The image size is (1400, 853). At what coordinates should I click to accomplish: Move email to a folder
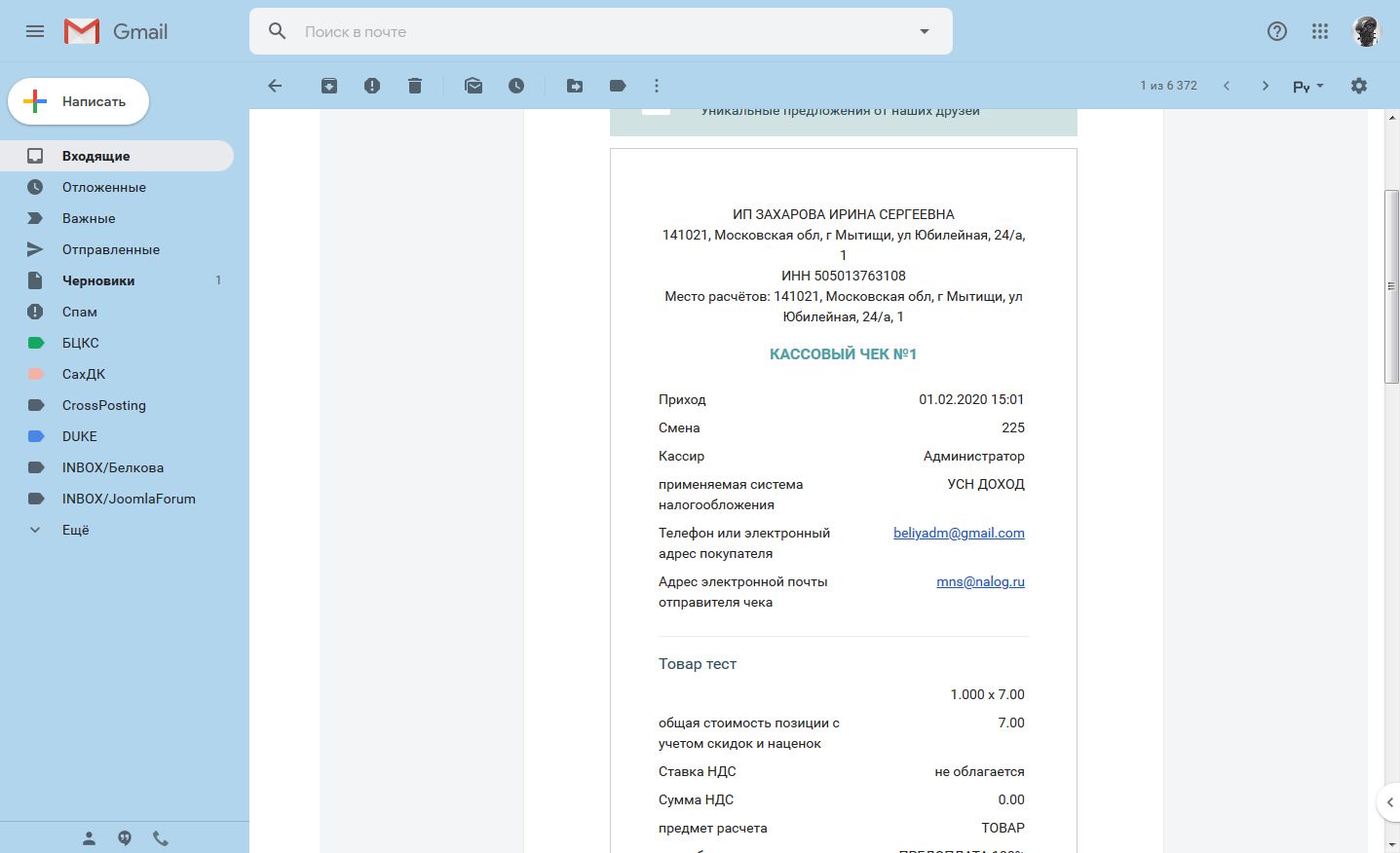coord(575,86)
